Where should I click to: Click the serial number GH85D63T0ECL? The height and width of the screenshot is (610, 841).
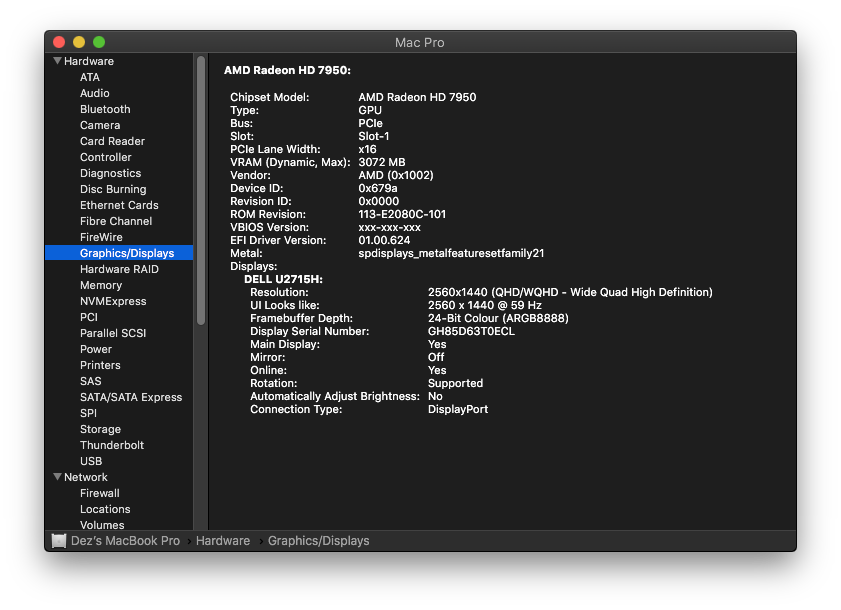471,332
